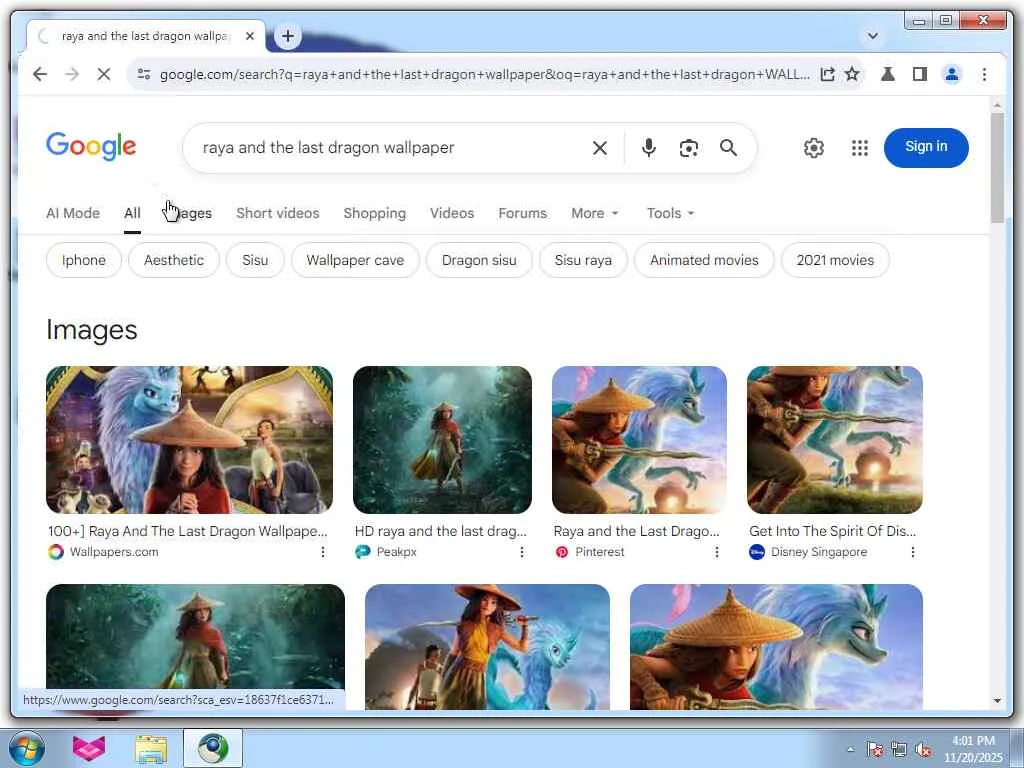
Task: Open the Disney Singapore image thumbnail
Action: click(835, 440)
